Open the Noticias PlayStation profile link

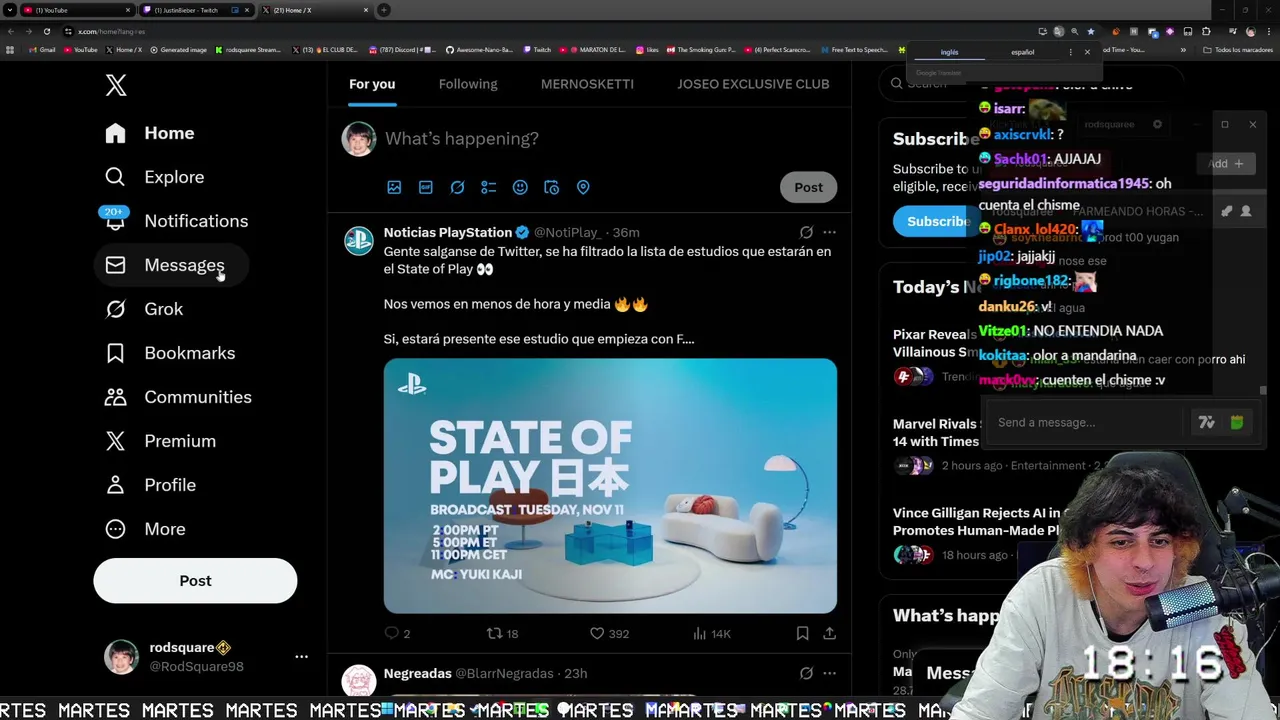(x=448, y=232)
